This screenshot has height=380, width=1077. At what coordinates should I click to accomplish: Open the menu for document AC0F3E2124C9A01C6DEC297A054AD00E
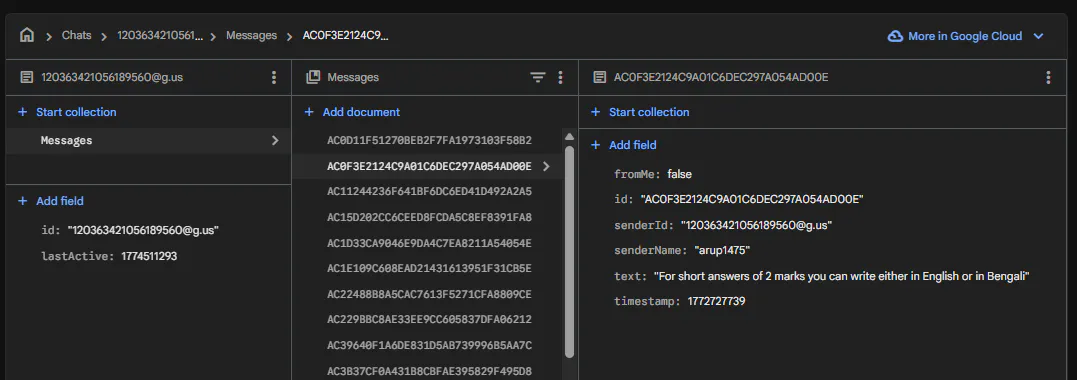point(1048,78)
